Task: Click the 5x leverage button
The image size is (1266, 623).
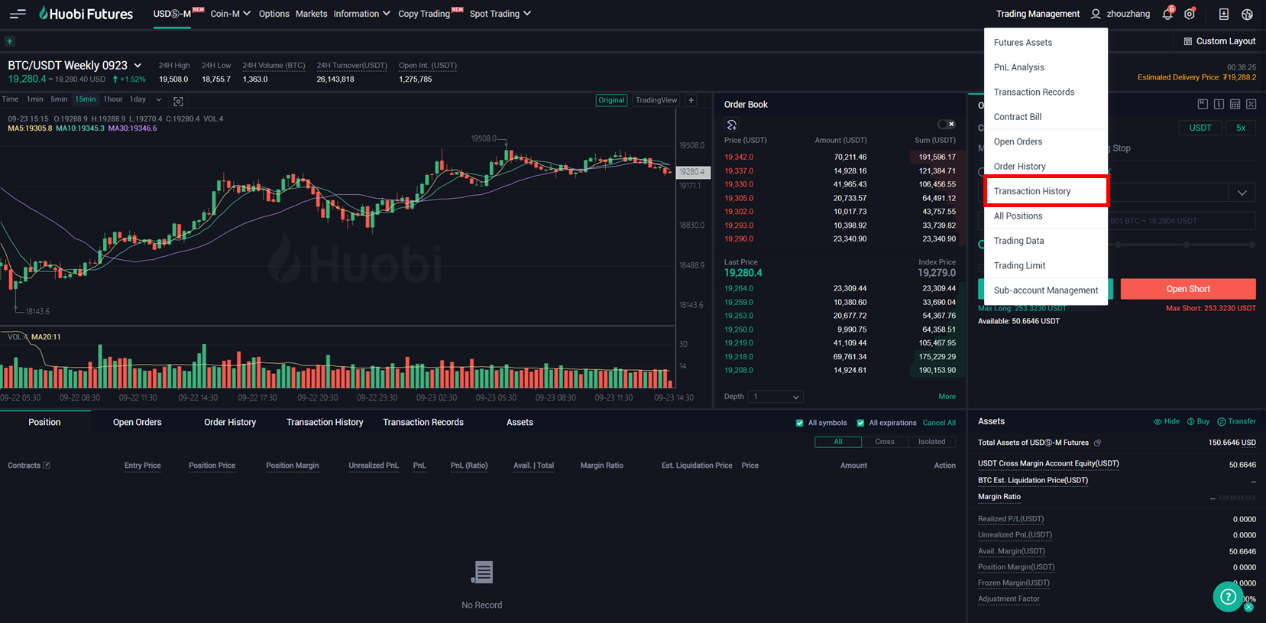Action: pyautogui.click(x=1240, y=128)
